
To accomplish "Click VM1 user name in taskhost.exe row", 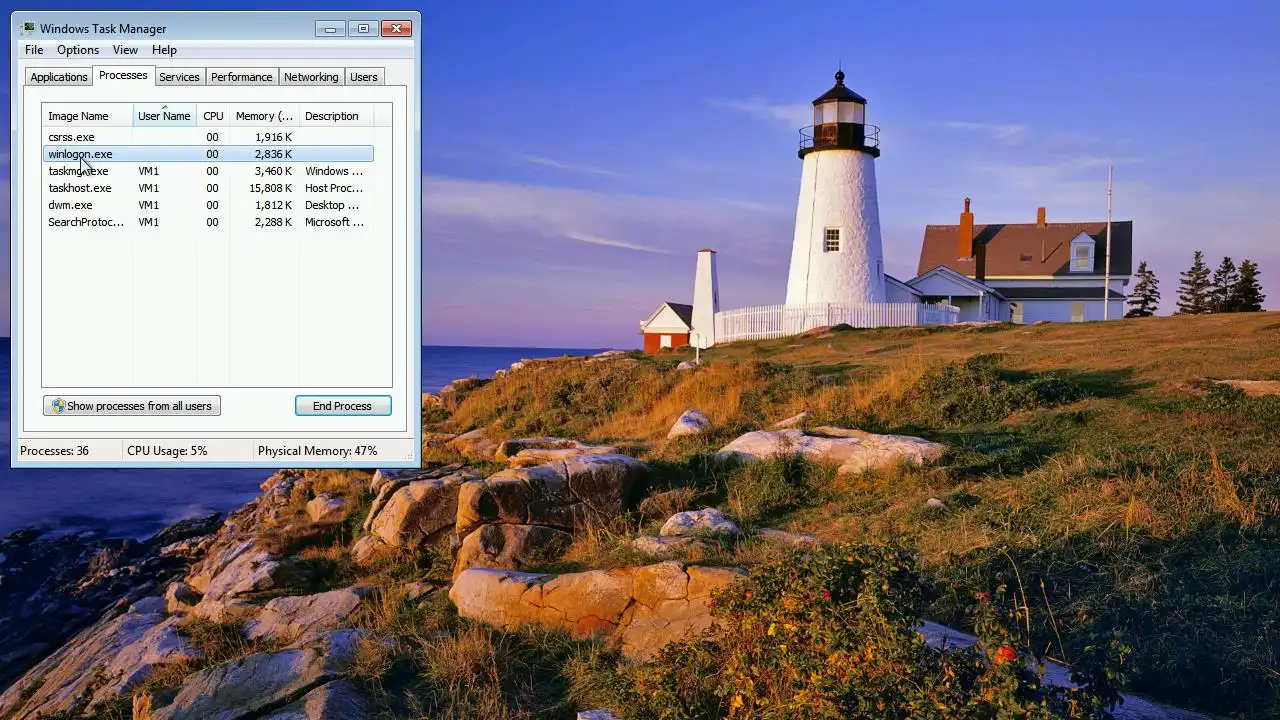I will click(148, 188).
